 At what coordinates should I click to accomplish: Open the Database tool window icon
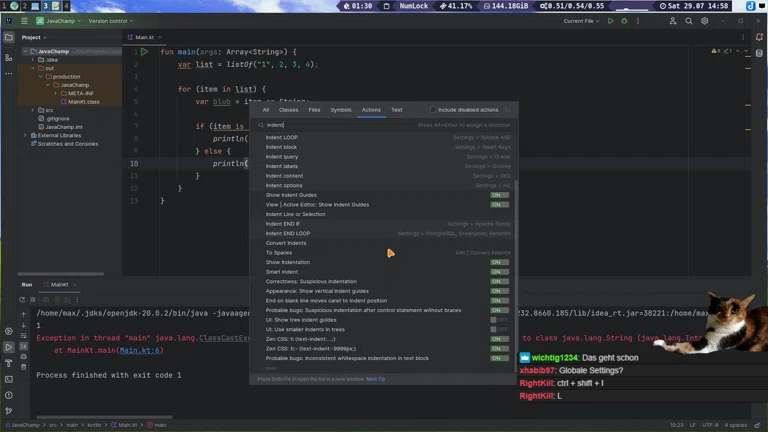pos(759,53)
